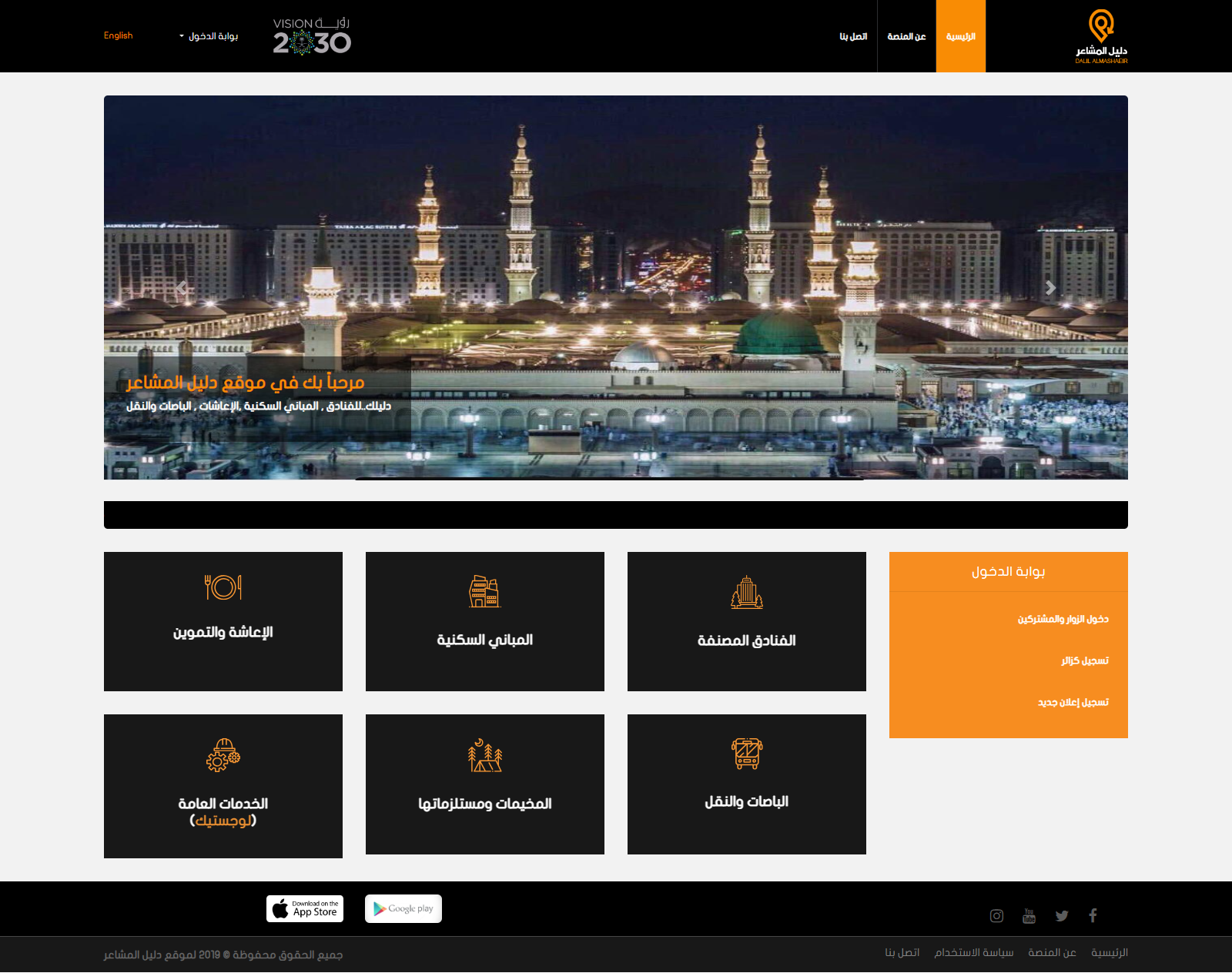
Task: Click the residential buildings icon
Action: (485, 592)
